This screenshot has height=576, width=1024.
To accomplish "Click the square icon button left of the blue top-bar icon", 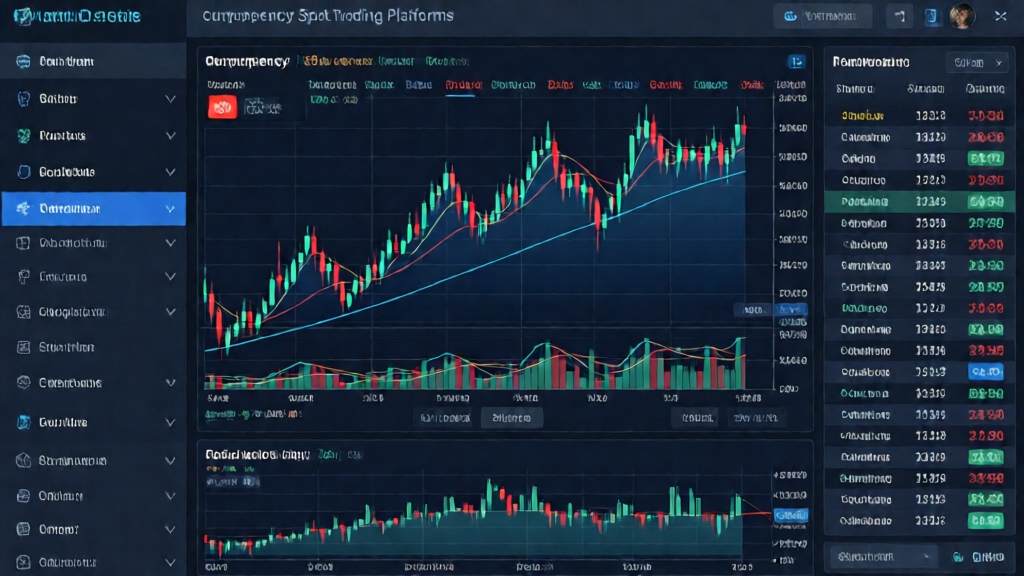I will click(899, 16).
